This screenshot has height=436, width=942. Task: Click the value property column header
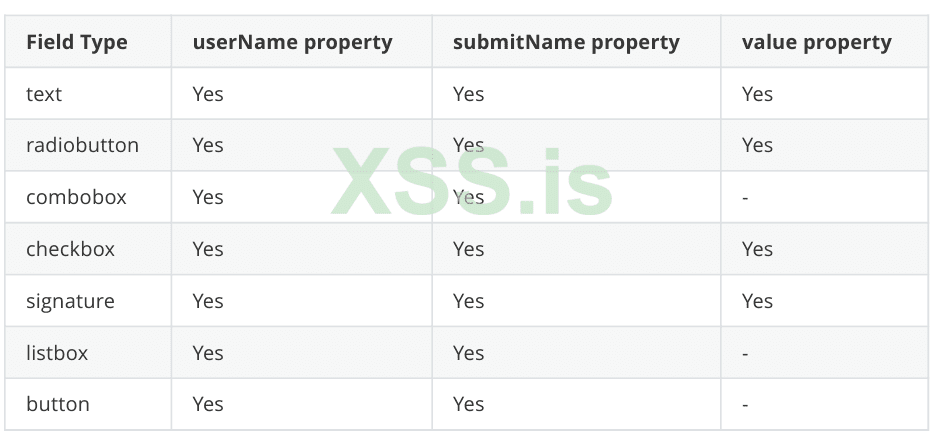(x=816, y=42)
